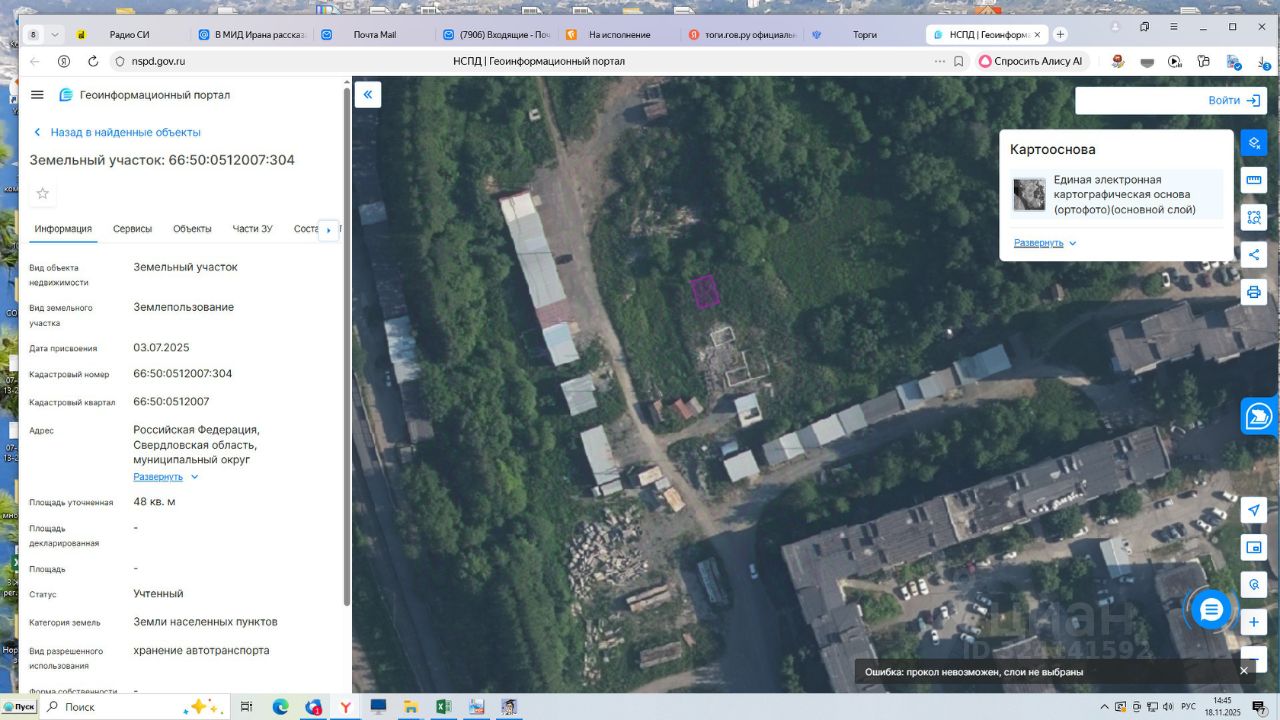This screenshot has width=1280, height=720.
Task: Click the date 03.07.2025 value
Action: [x=161, y=347]
